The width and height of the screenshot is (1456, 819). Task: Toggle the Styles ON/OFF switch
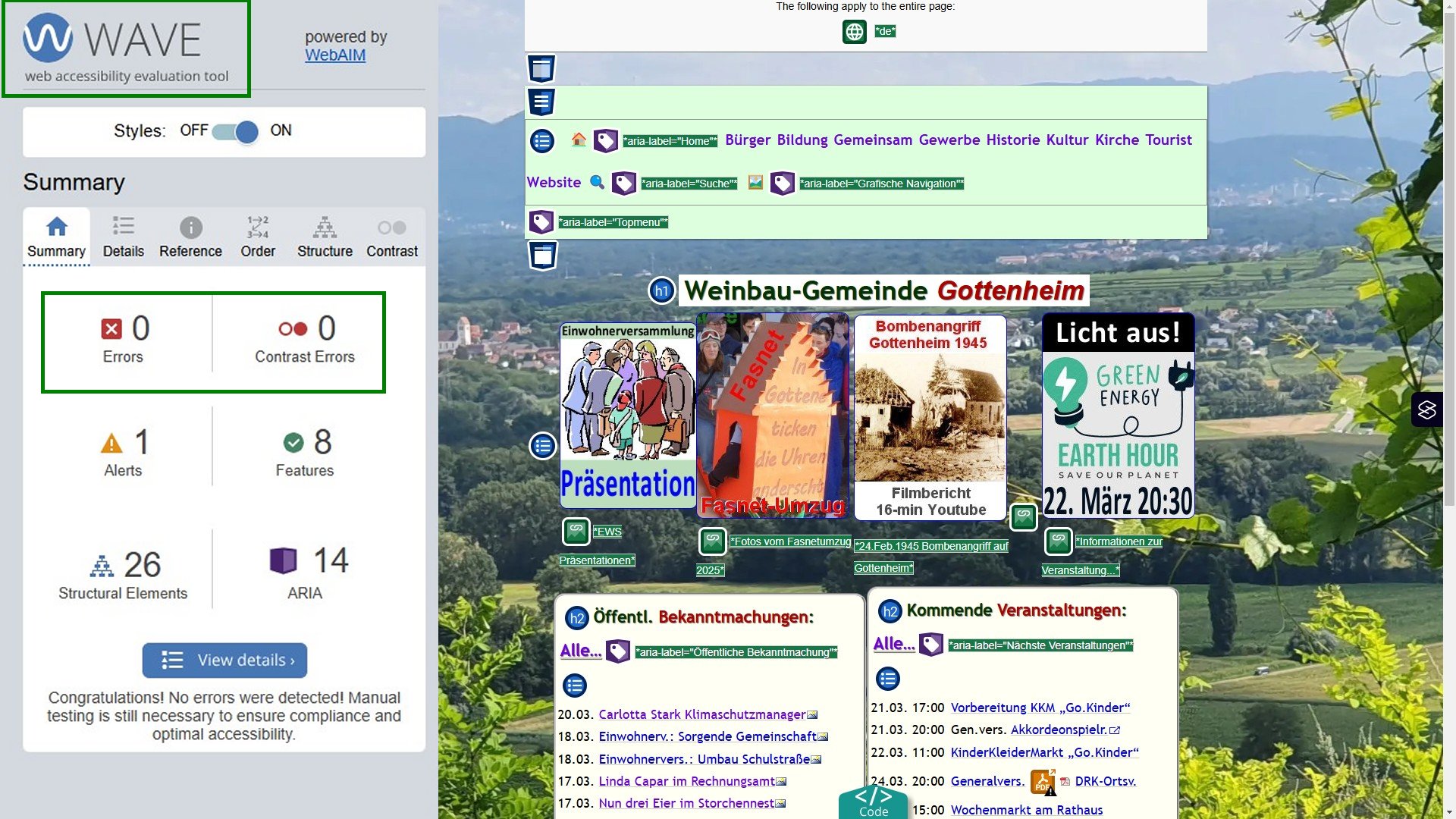[236, 131]
